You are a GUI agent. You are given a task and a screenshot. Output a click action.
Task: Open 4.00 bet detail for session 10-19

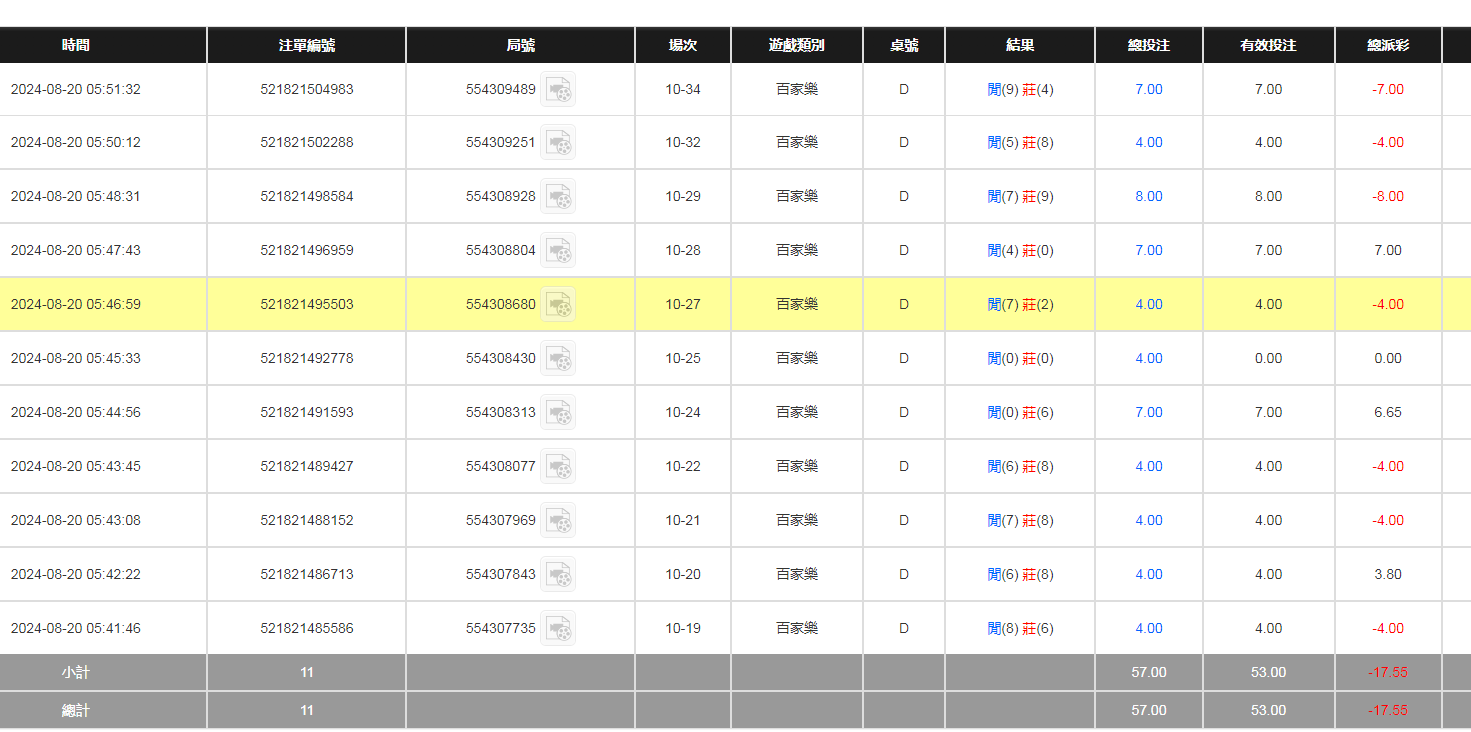1148,629
